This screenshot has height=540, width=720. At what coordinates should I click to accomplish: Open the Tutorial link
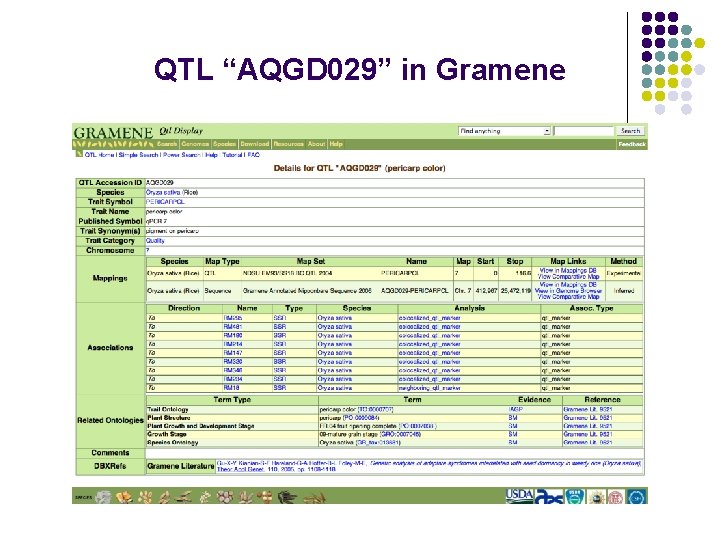click(233, 155)
